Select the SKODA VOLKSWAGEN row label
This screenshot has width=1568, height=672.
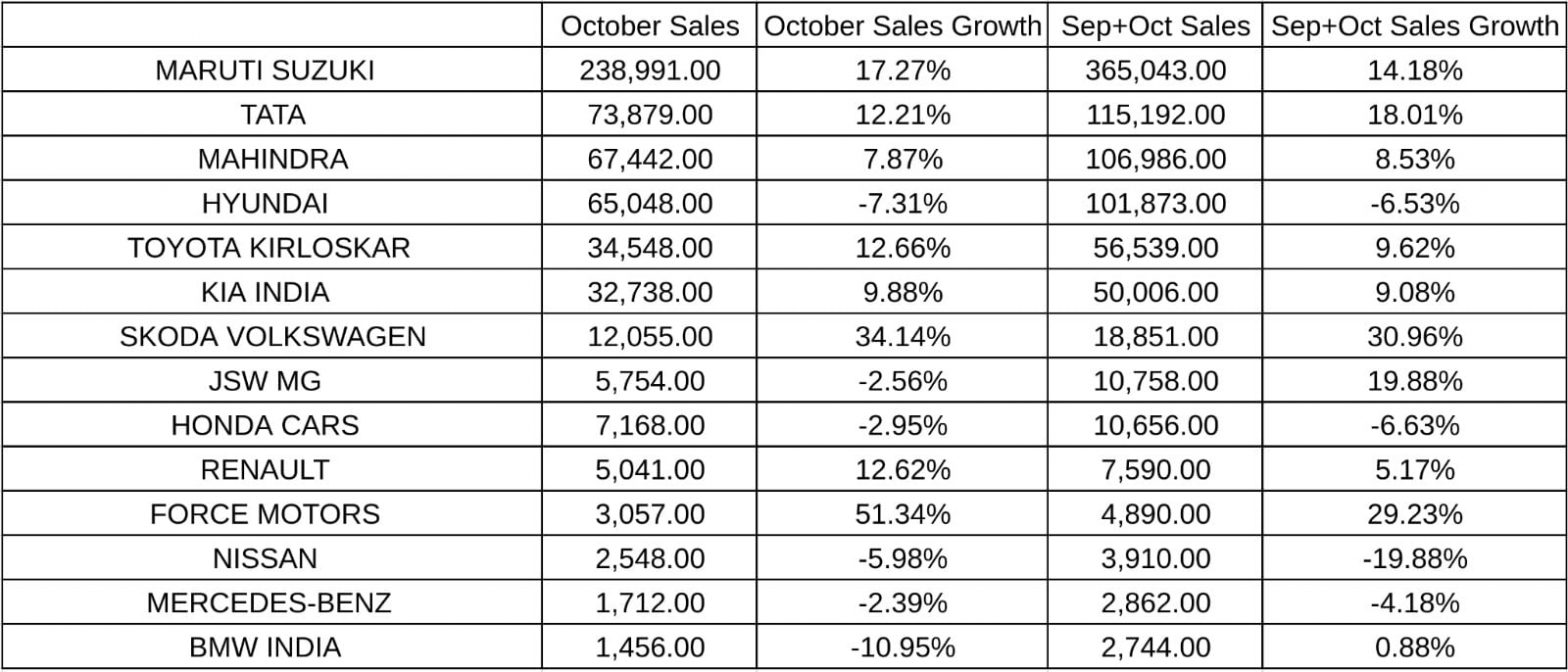pyautogui.click(x=273, y=337)
